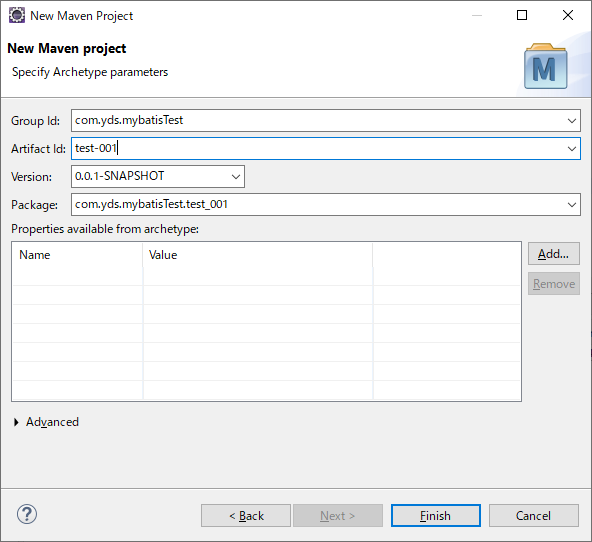This screenshot has height=542, width=592.
Task: Close the New Maven Project window
Action: coord(567,15)
